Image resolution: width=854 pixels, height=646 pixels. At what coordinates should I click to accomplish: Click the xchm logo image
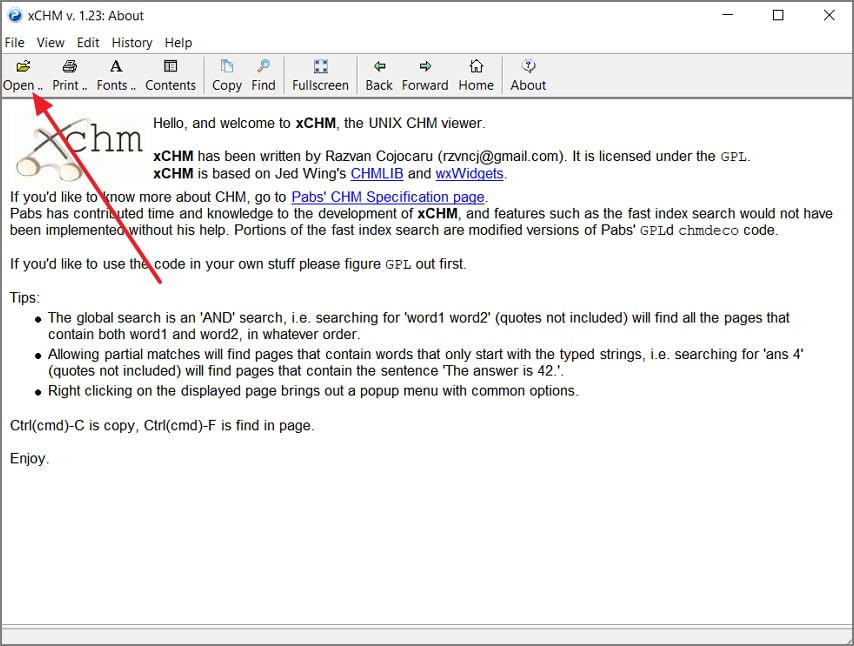(x=79, y=148)
